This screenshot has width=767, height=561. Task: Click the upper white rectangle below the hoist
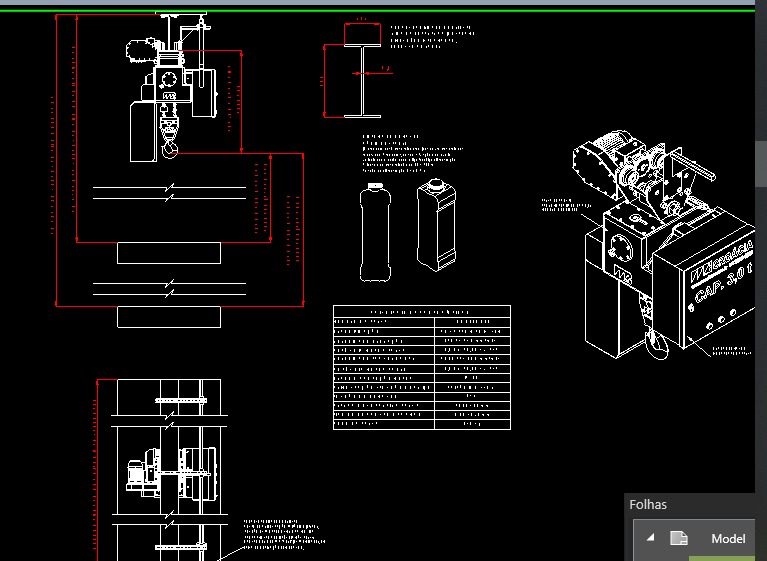point(168,253)
